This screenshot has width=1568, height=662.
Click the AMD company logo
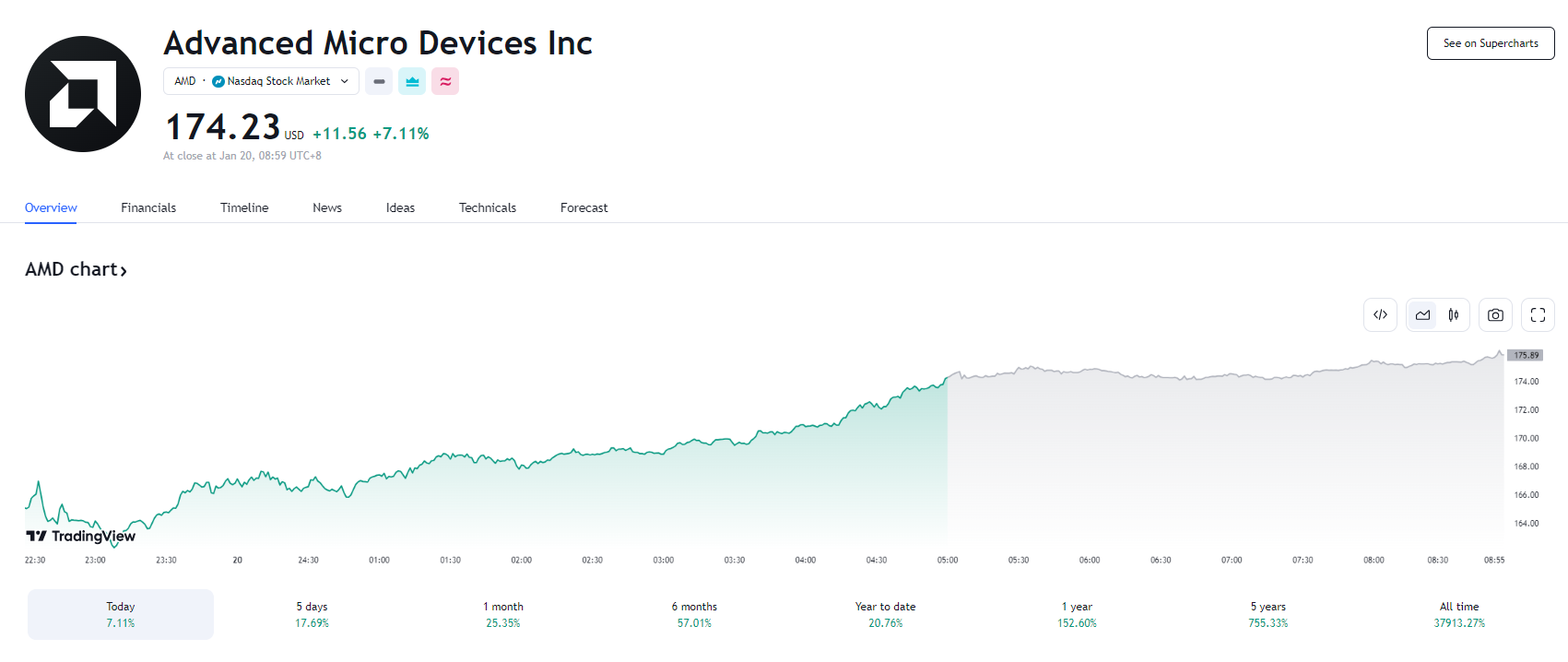pyautogui.click(x=83, y=94)
